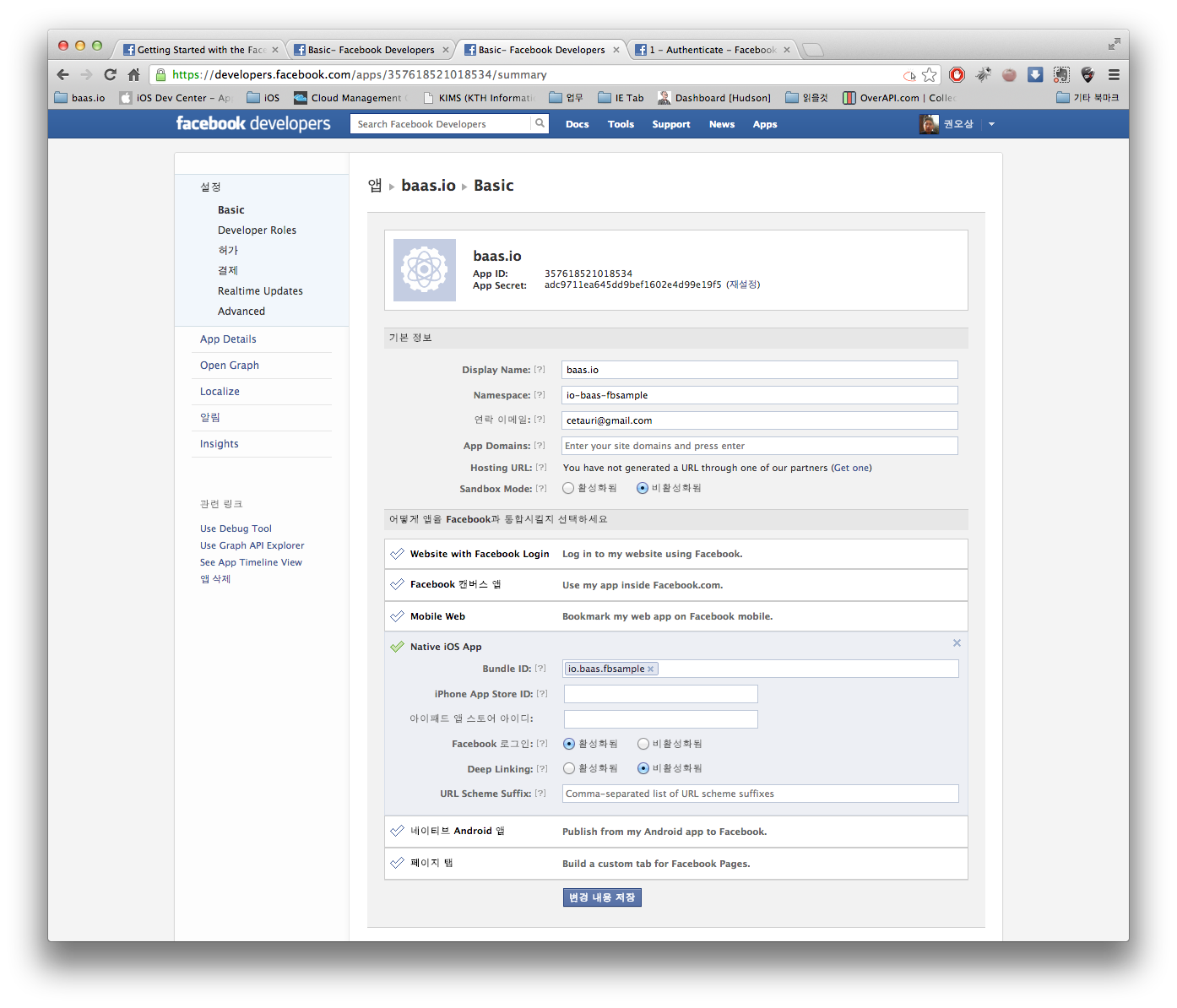The width and height of the screenshot is (1177, 1008).
Task: Switch to Getting Started with the Facebook tab
Action: tap(199, 50)
